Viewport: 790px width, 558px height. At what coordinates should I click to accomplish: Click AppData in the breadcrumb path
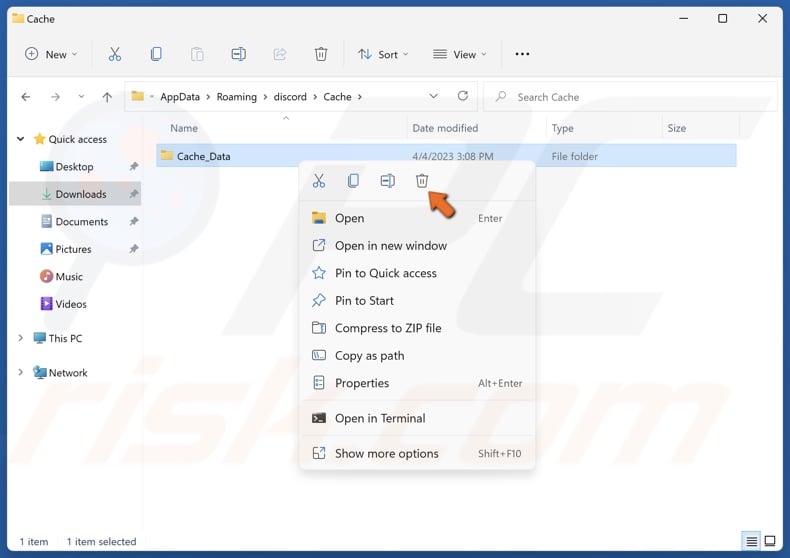click(180, 97)
